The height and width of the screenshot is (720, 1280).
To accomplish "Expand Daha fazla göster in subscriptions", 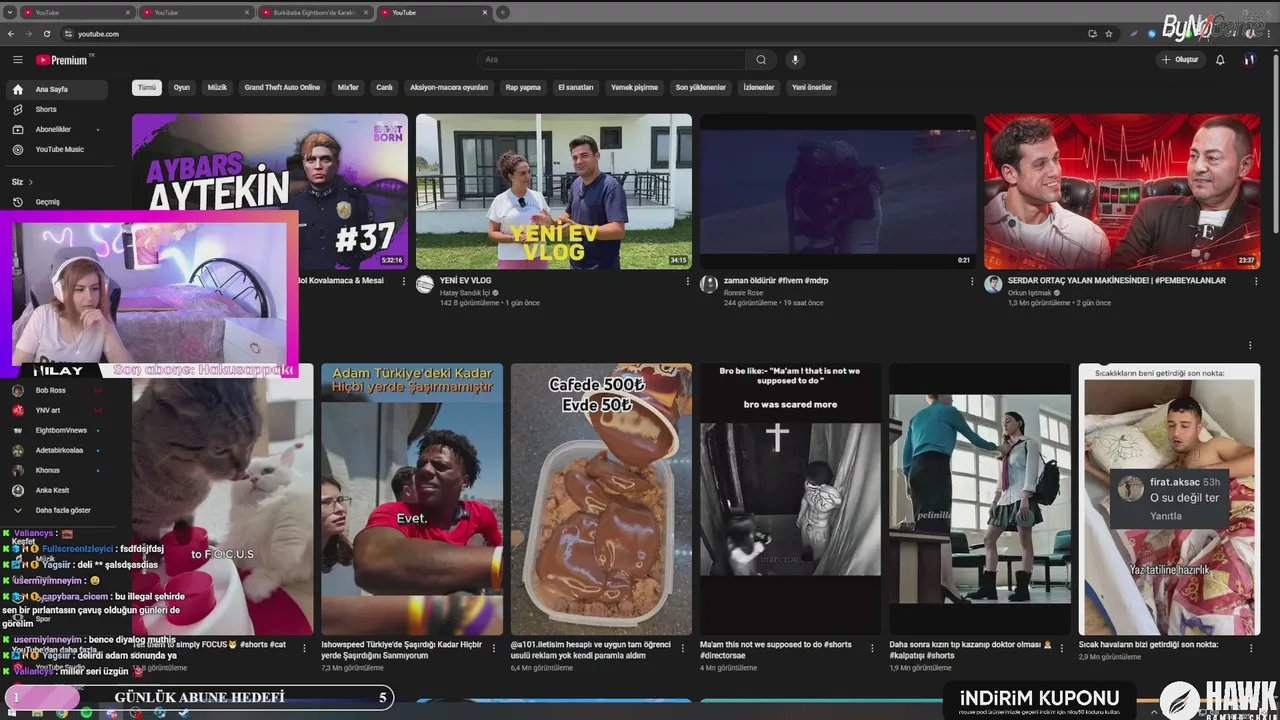I will 59,510.
